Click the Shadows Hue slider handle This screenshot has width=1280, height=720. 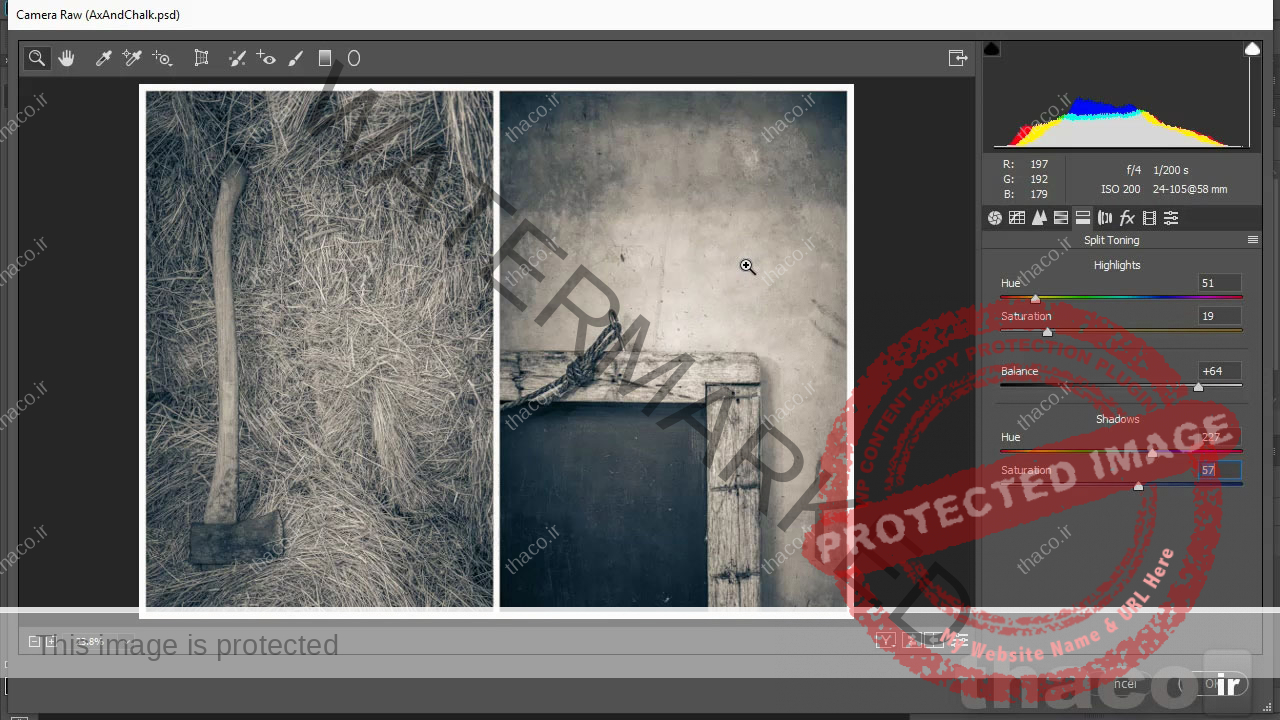[1152, 452]
